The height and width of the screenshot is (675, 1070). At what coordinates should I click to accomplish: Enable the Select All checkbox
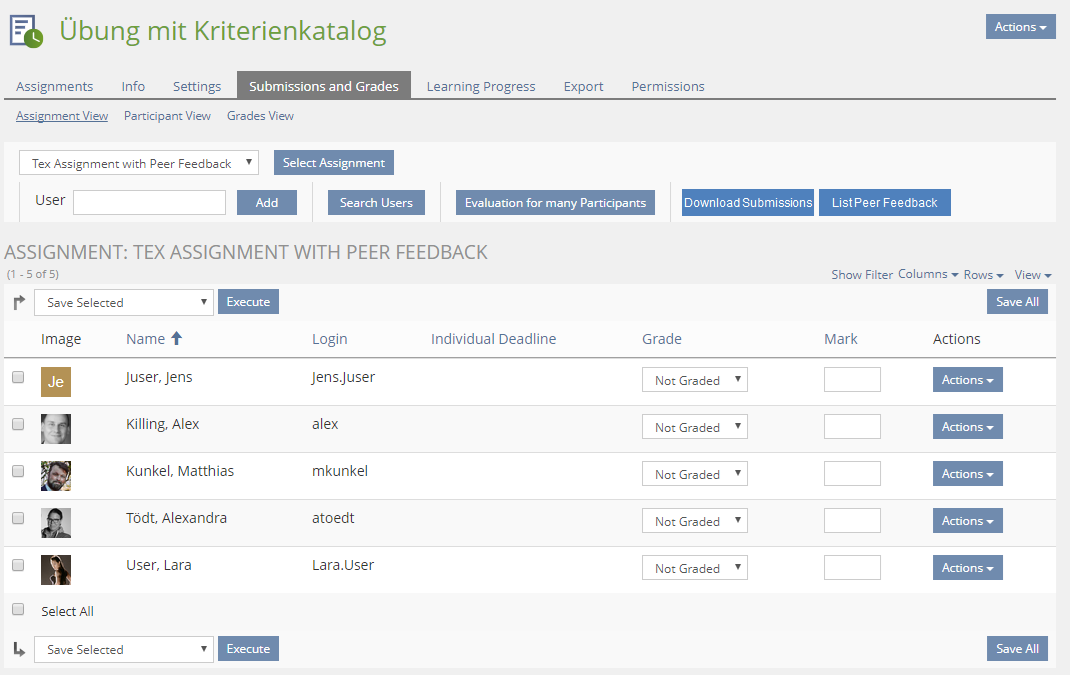[18, 609]
